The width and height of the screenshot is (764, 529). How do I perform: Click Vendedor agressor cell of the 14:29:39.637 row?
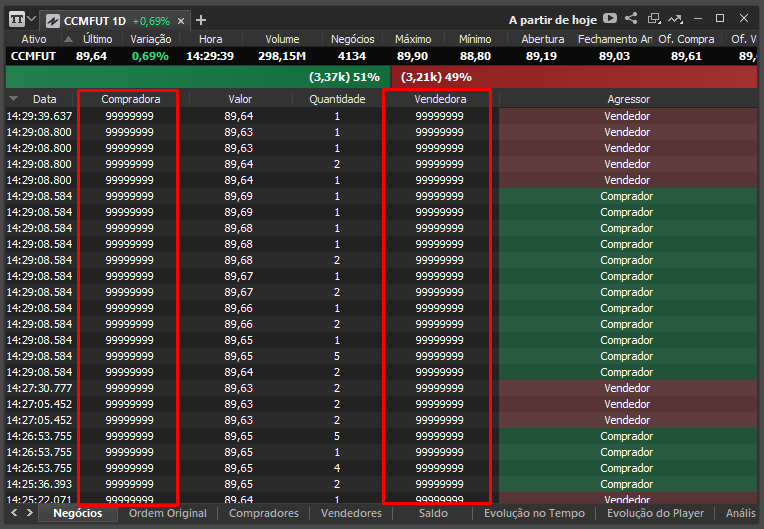[x=628, y=116]
